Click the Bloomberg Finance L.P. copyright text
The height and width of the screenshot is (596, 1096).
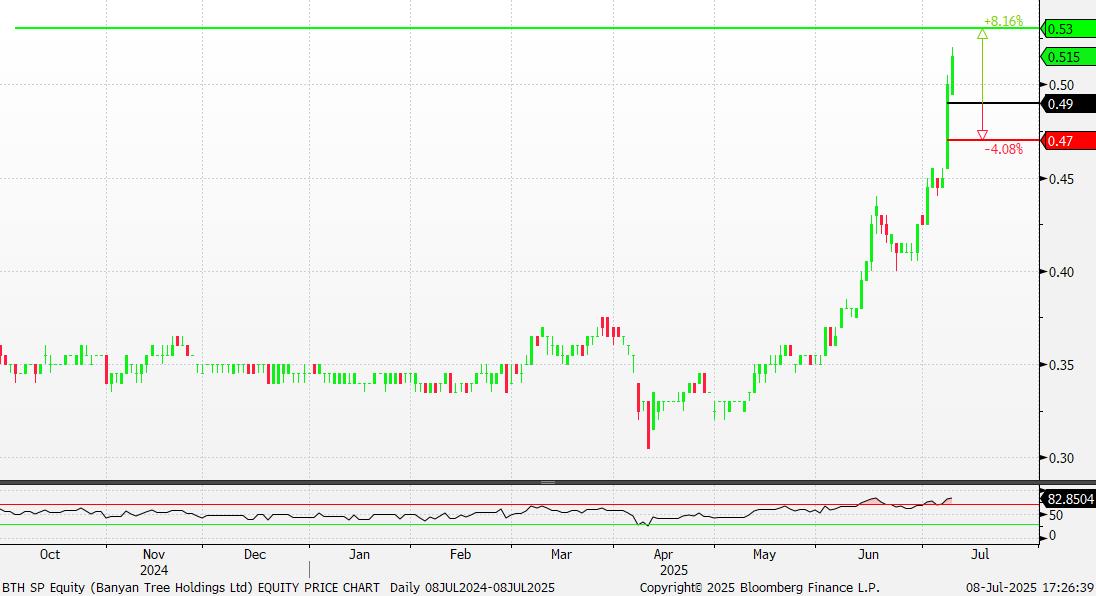(x=760, y=588)
